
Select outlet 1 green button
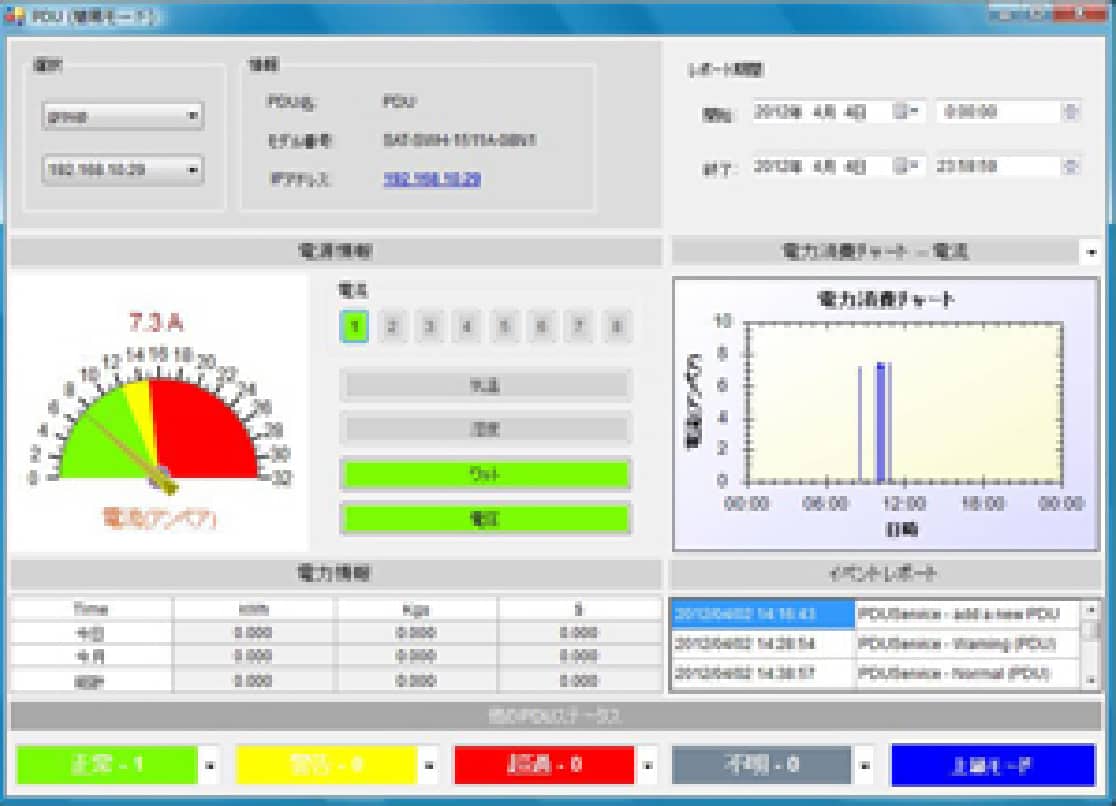(354, 327)
